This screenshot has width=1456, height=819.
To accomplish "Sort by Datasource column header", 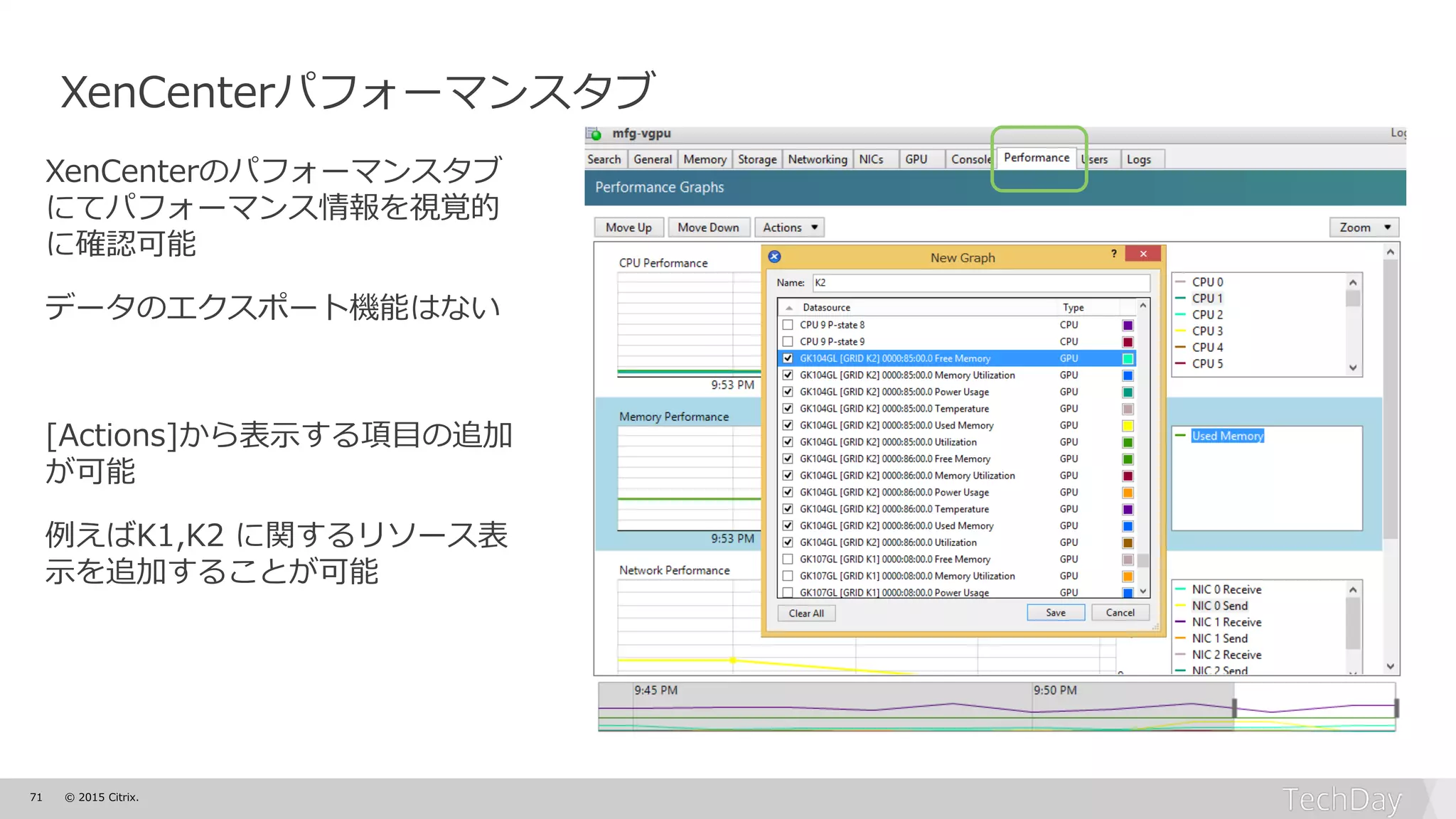I will [826, 307].
